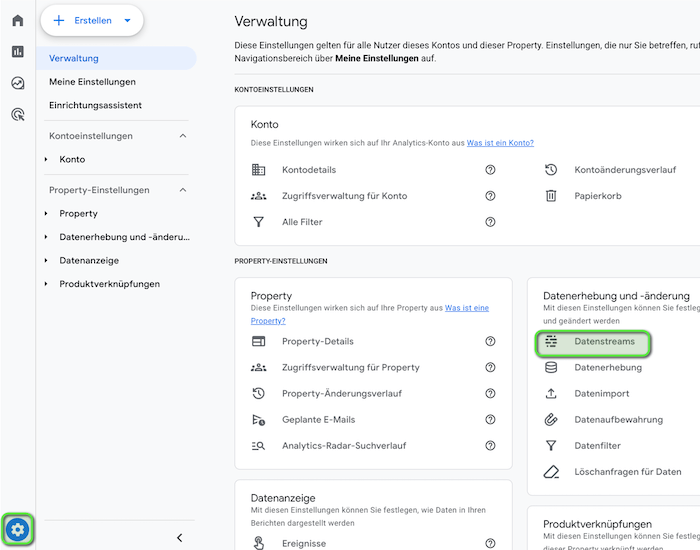
Task: Click help icon beside Property-Details
Action: [x=490, y=342]
